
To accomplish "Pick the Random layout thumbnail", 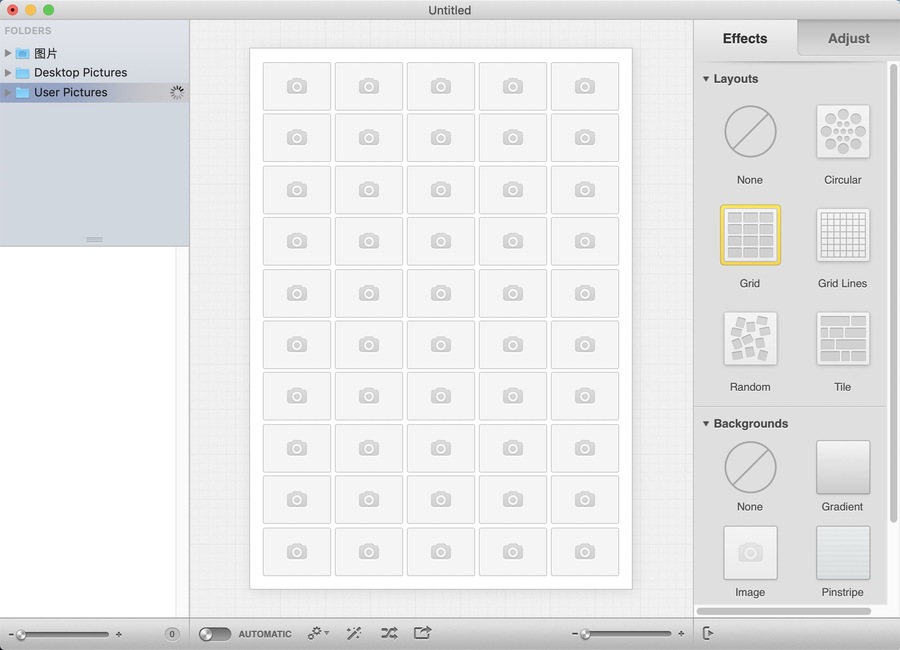I will pos(750,339).
